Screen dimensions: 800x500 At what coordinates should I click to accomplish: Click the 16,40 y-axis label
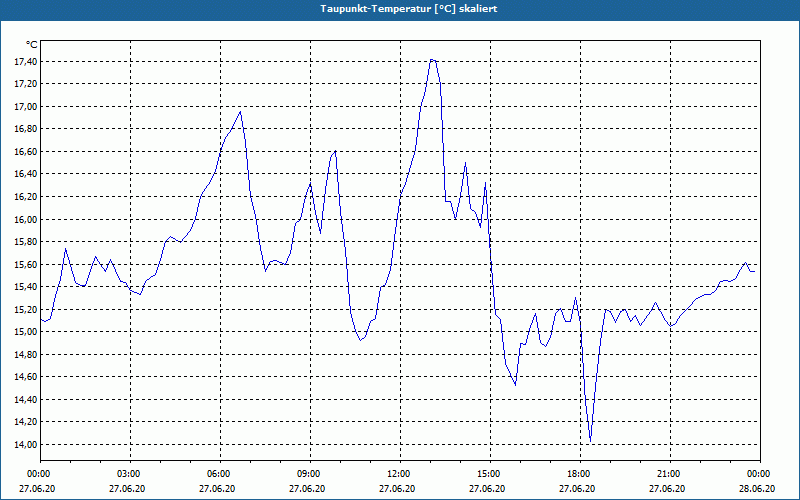pos(26,174)
